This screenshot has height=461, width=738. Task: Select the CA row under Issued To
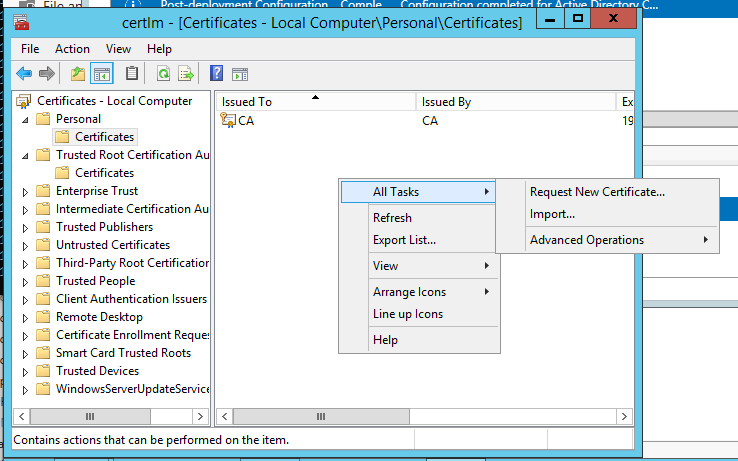point(246,121)
